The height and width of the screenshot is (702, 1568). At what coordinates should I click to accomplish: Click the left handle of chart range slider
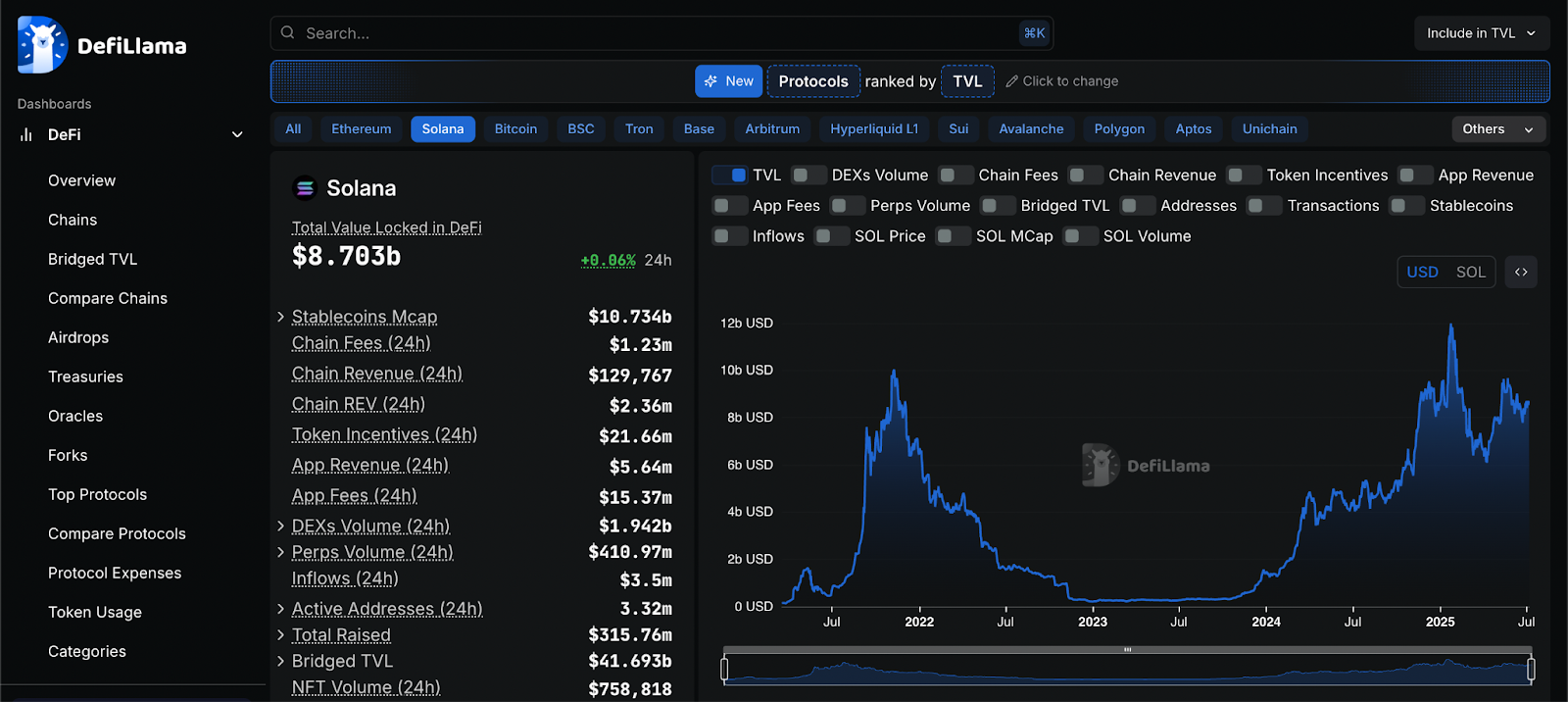[x=724, y=670]
